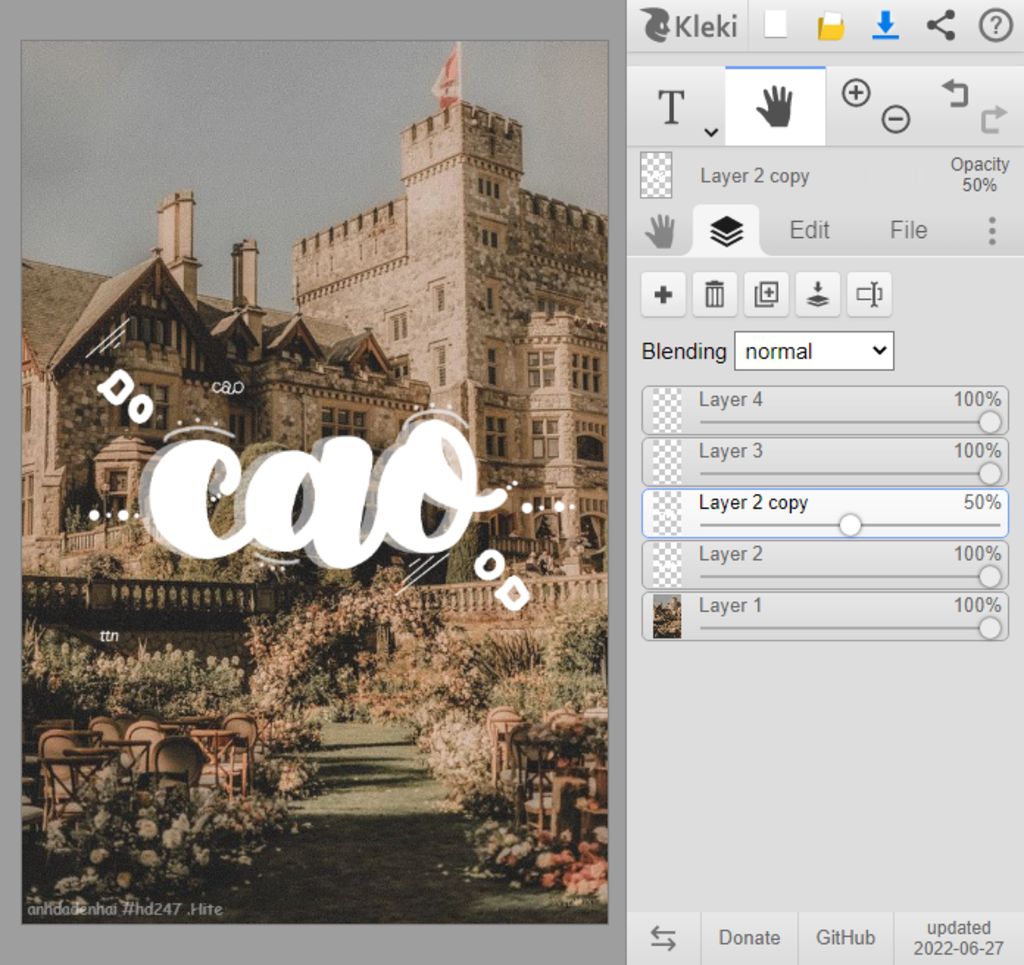The image size is (1024, 965).
Task: Expand the tool selection chevron
Action: click(711, 133)
